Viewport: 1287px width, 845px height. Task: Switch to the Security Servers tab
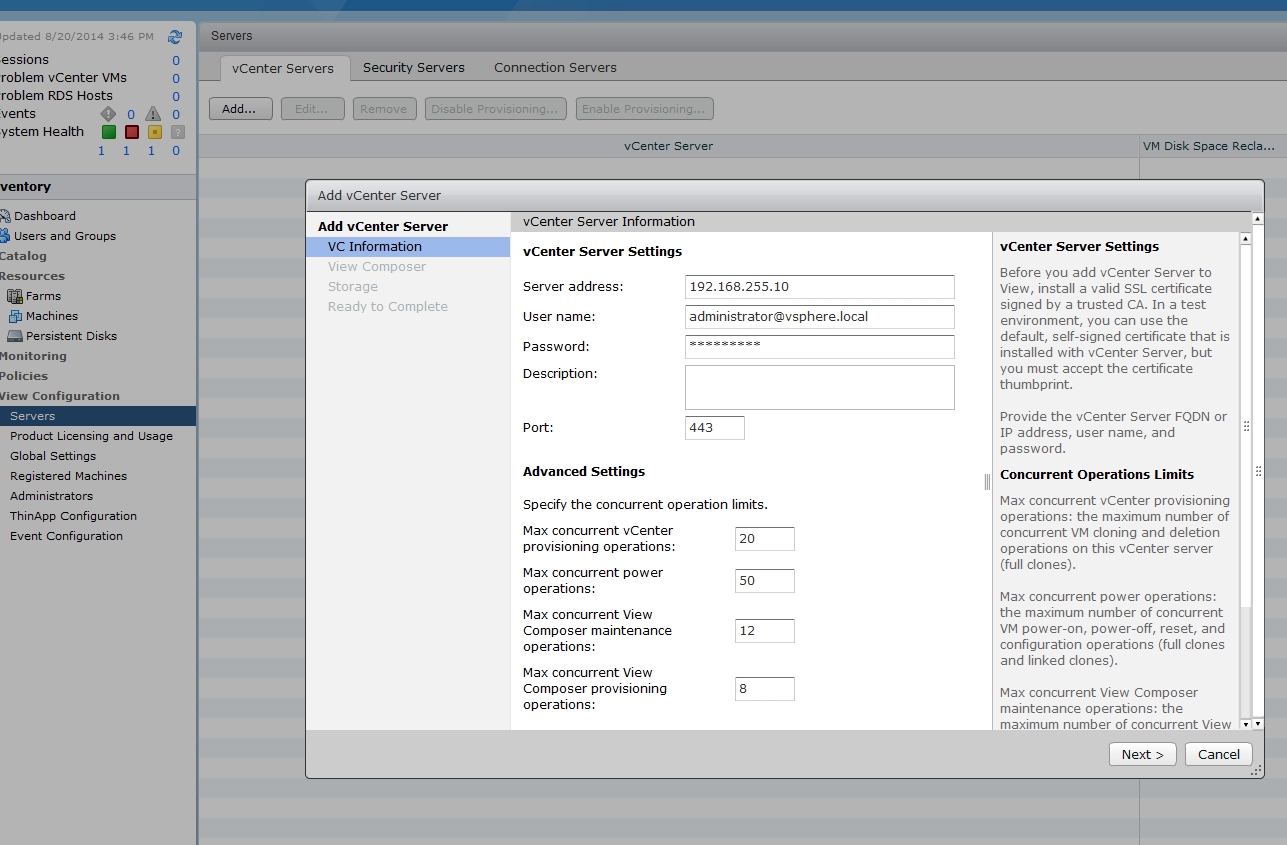click(x=413, y=68)
